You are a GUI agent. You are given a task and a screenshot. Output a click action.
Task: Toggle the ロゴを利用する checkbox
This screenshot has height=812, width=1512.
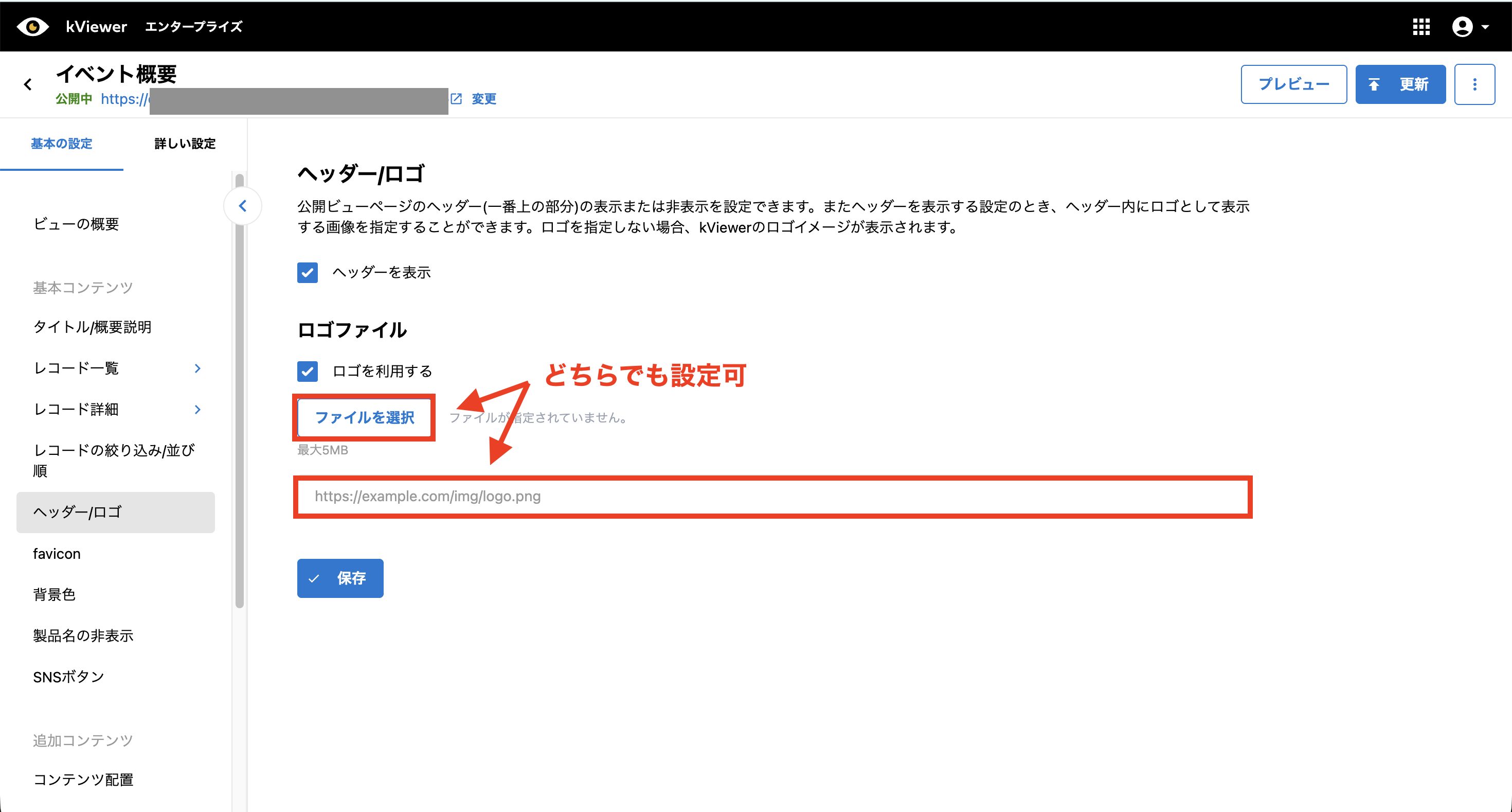click(x=308, y=371)
